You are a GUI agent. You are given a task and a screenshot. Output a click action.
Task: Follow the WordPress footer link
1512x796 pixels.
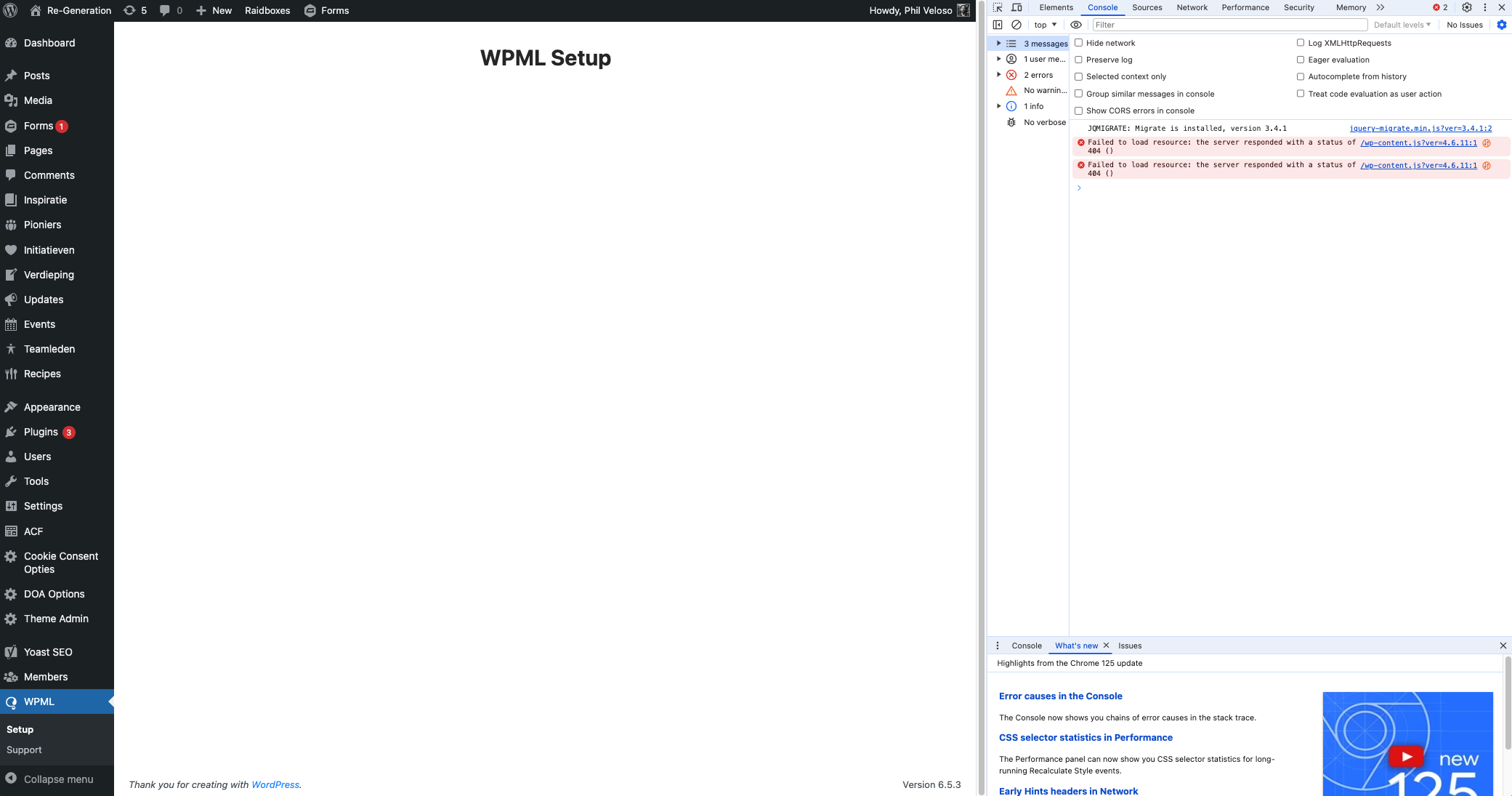click(x=275, y=784)
